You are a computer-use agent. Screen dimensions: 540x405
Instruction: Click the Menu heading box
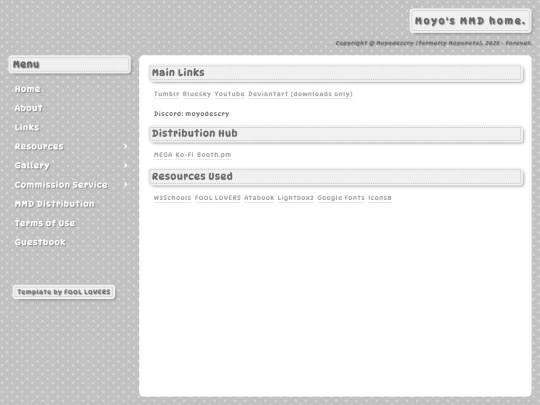click(x=70, y=64)
